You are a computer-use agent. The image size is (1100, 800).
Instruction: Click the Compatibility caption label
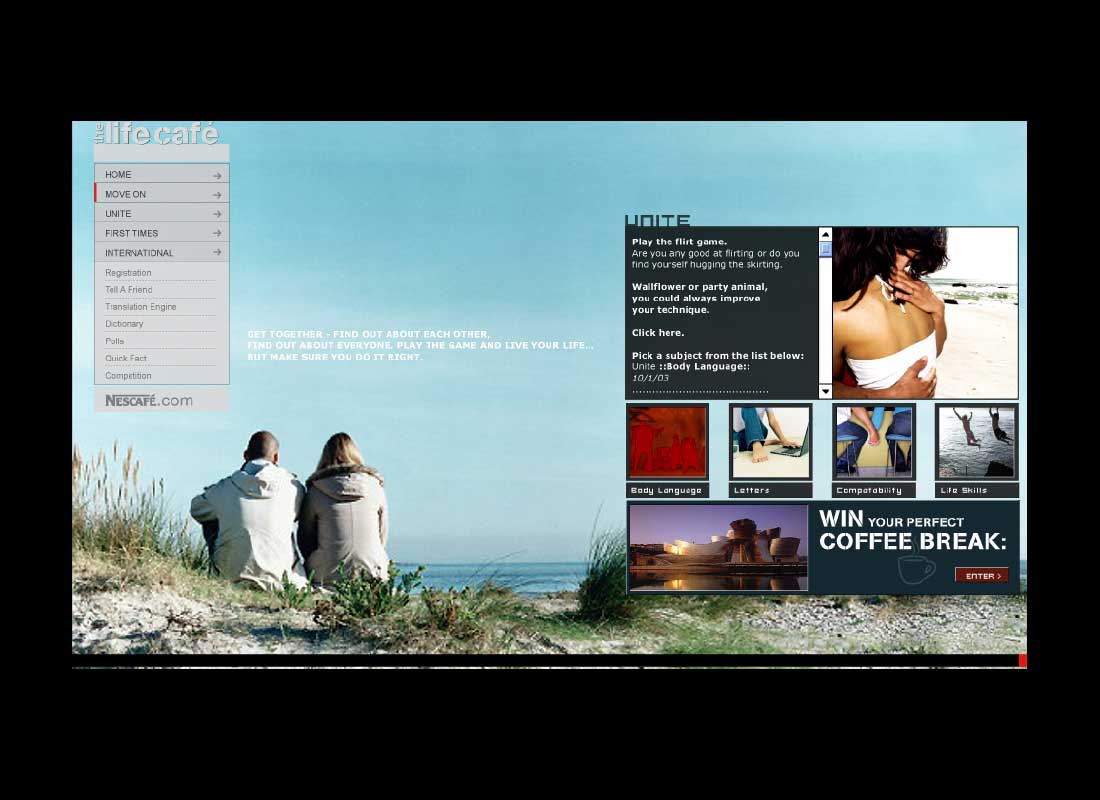coord(873,491)
